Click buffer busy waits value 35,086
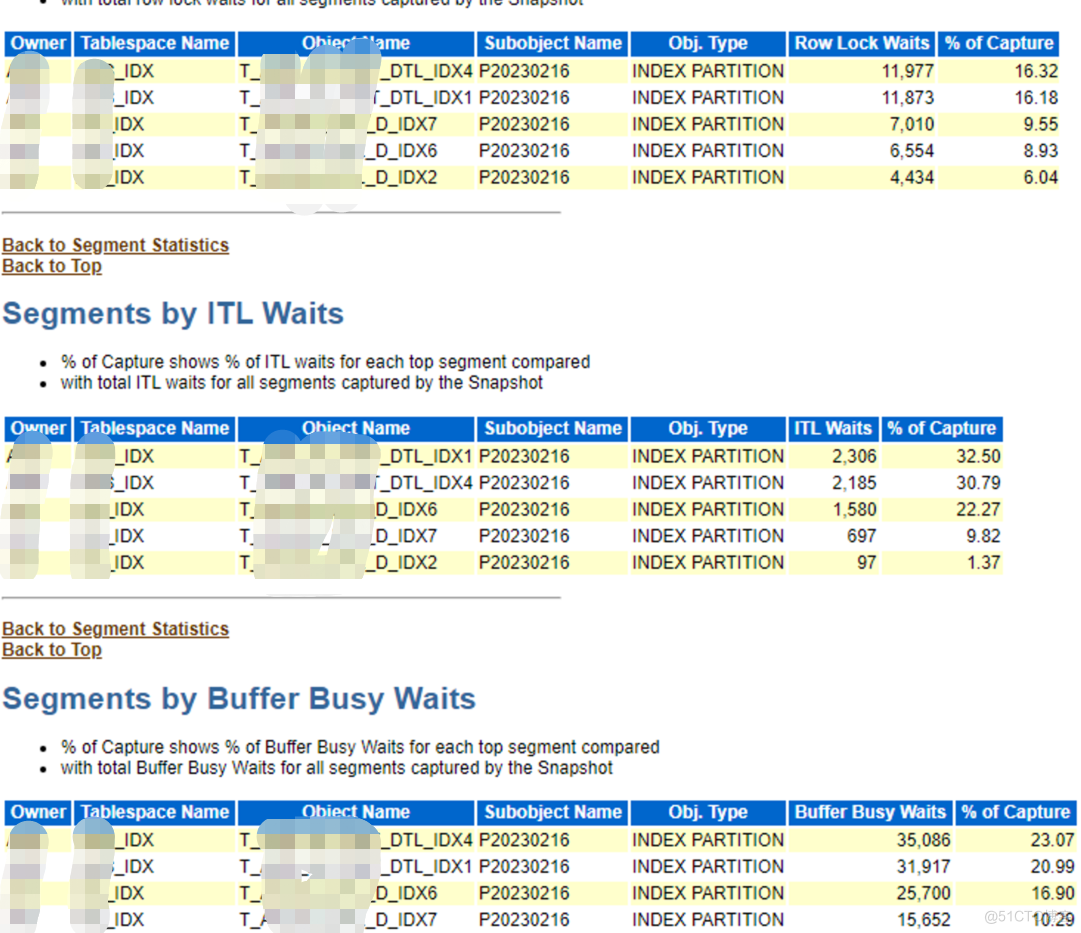This screenshot has width=1081, height=933. (923, 840)
